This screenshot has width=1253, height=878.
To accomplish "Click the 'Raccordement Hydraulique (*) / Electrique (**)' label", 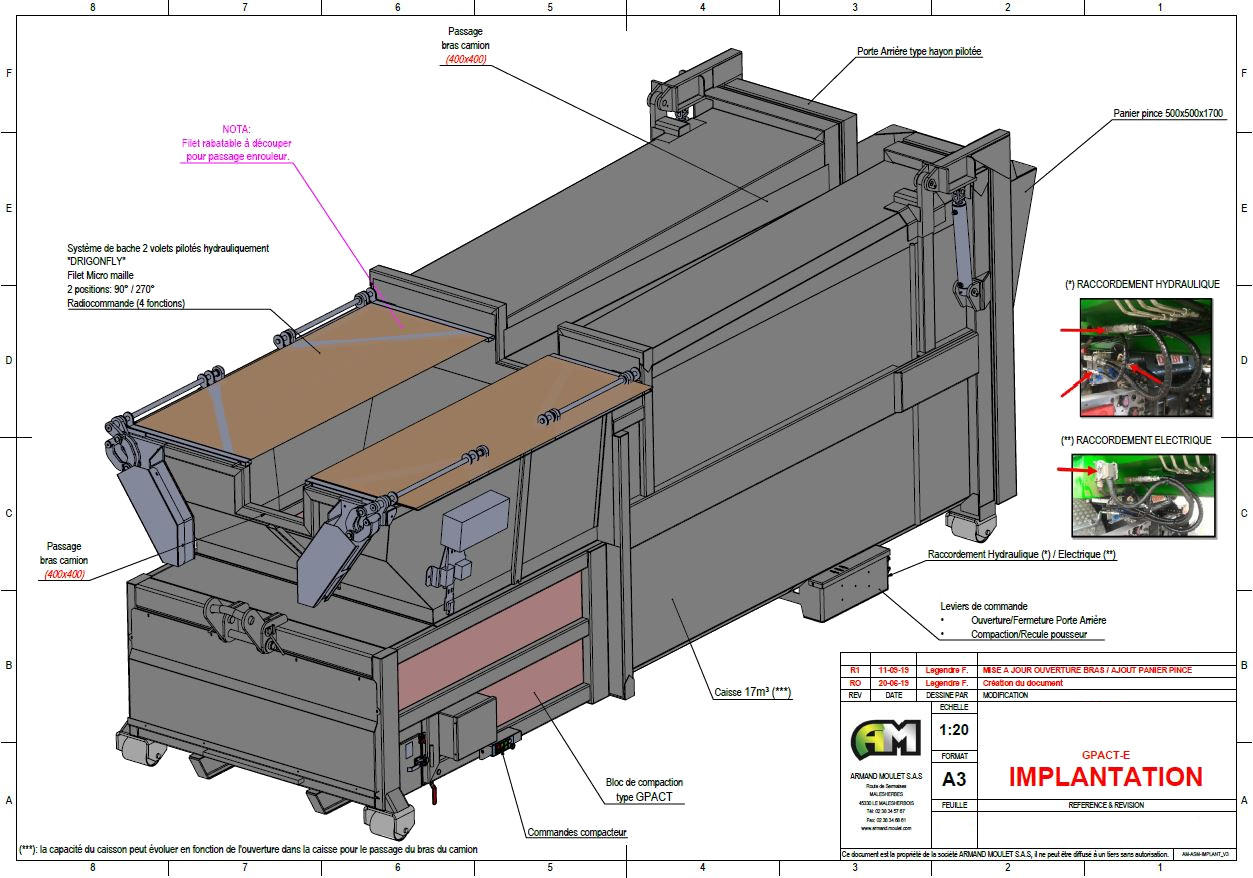I will click(x=1021, y=554).
